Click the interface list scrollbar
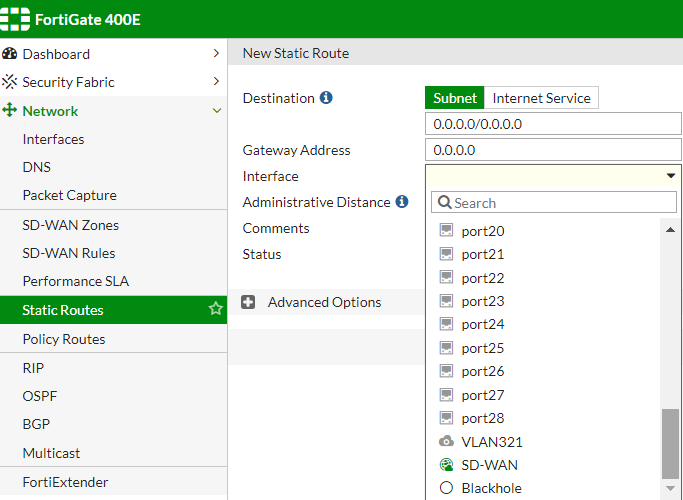Screen dimensions: 683x500 click(670, 440)
